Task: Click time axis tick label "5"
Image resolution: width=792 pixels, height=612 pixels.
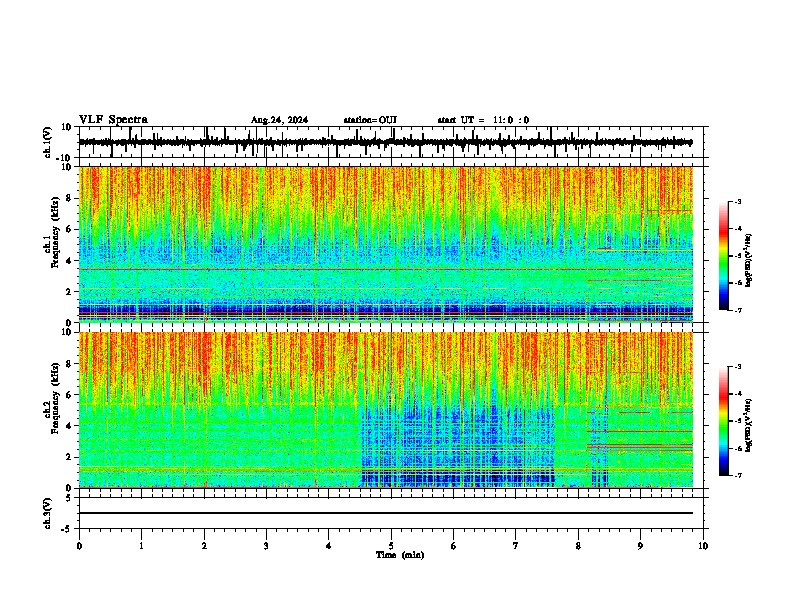Action: click(x=391, y=546)
